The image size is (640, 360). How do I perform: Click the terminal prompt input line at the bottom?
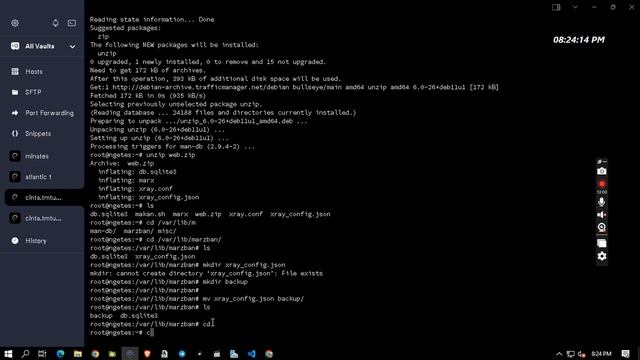click(122, 333)
